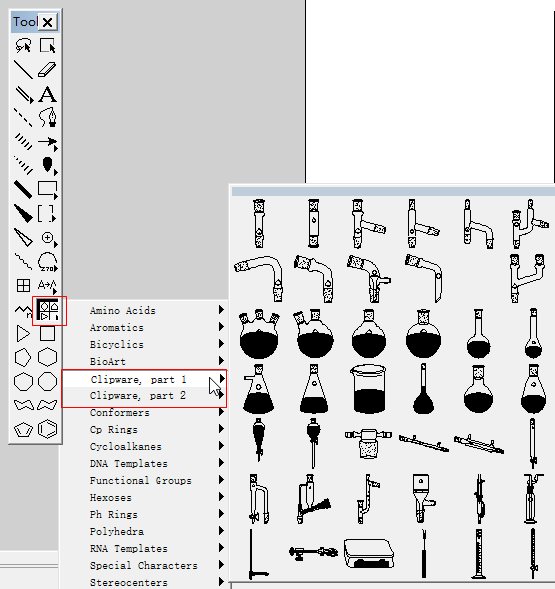The width and height of the screenshot is (555, 589).
Task: Select the Templates tool icon
Action: 48,311
